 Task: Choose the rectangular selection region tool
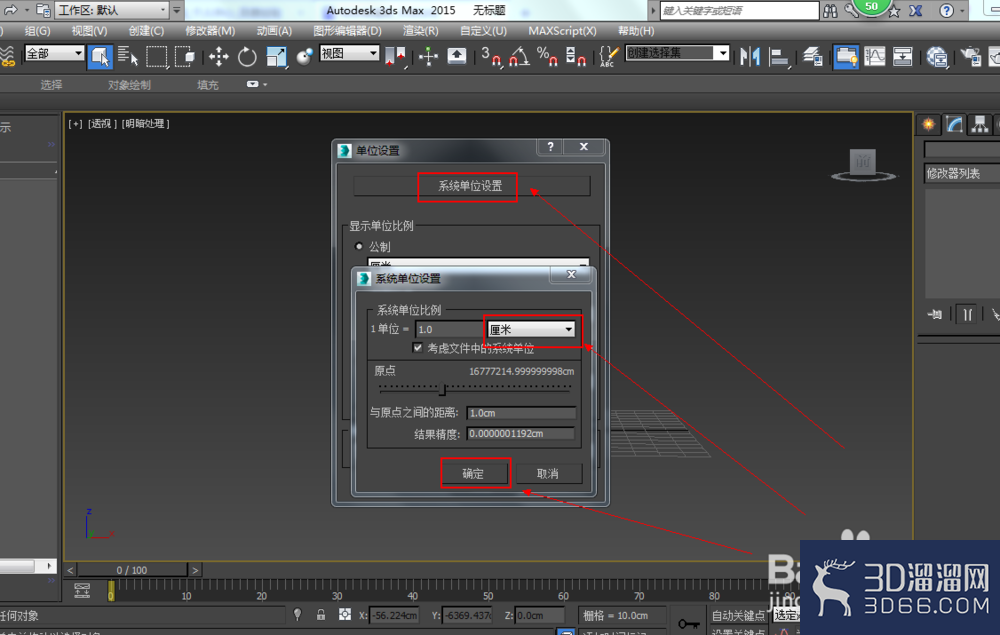[x=156, y=57]
